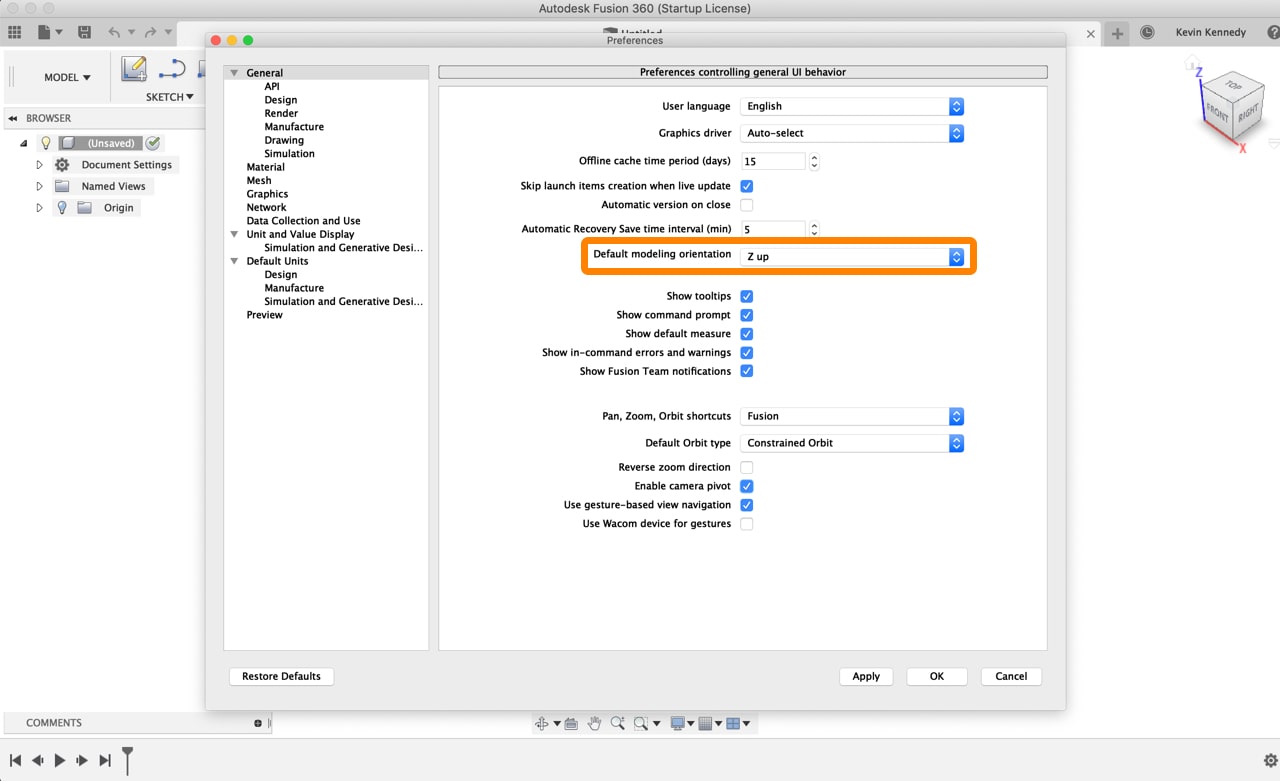The width and height of the screenshot is (1280, 781).
Task: Open the Display Settings monitor icon
Action: [678, 723]
